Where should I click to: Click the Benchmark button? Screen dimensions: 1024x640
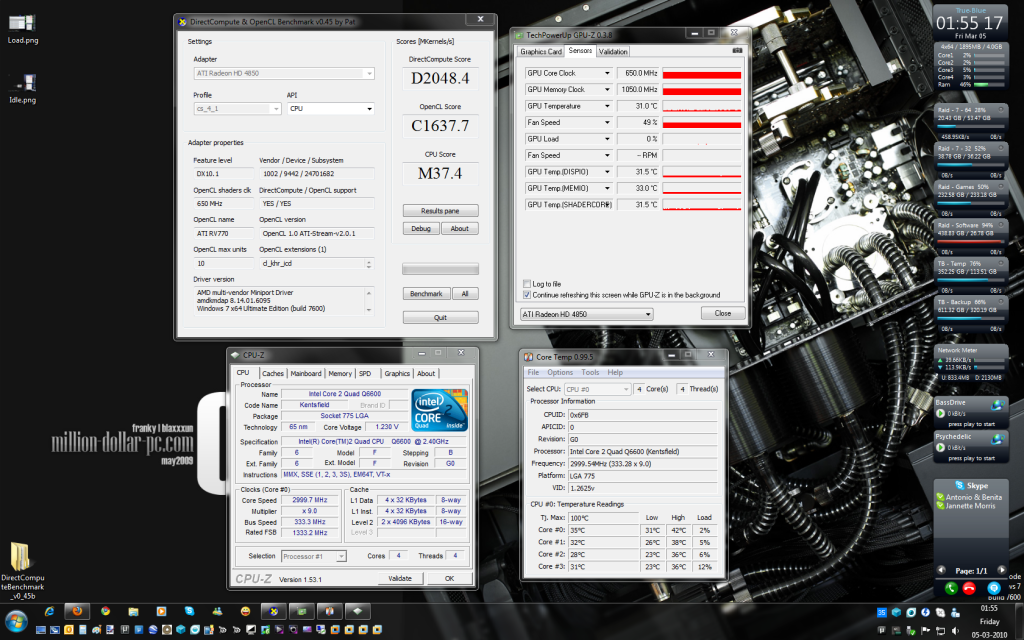[425, 293]
